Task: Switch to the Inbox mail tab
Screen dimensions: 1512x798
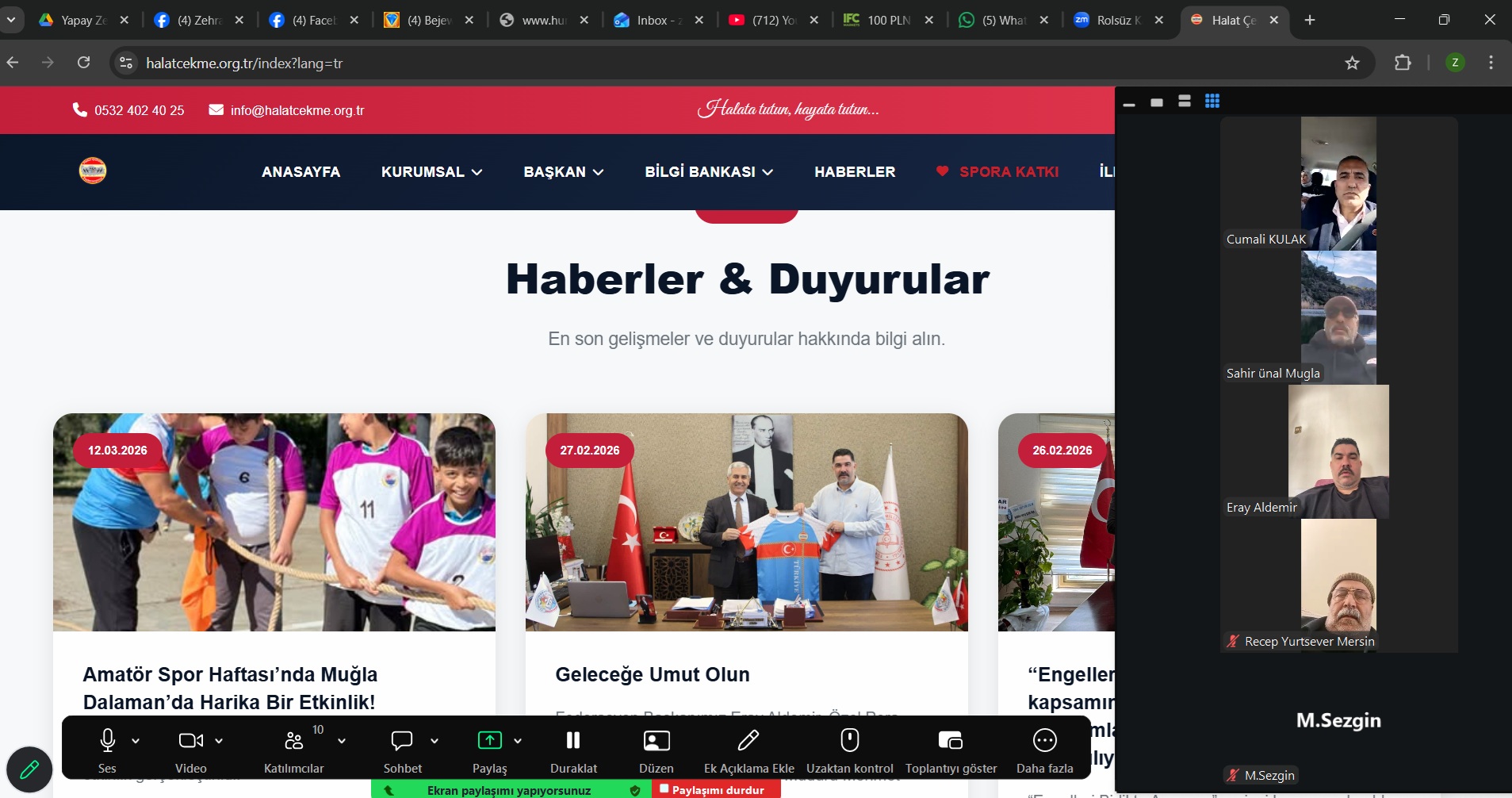Action: pos(660,21)
